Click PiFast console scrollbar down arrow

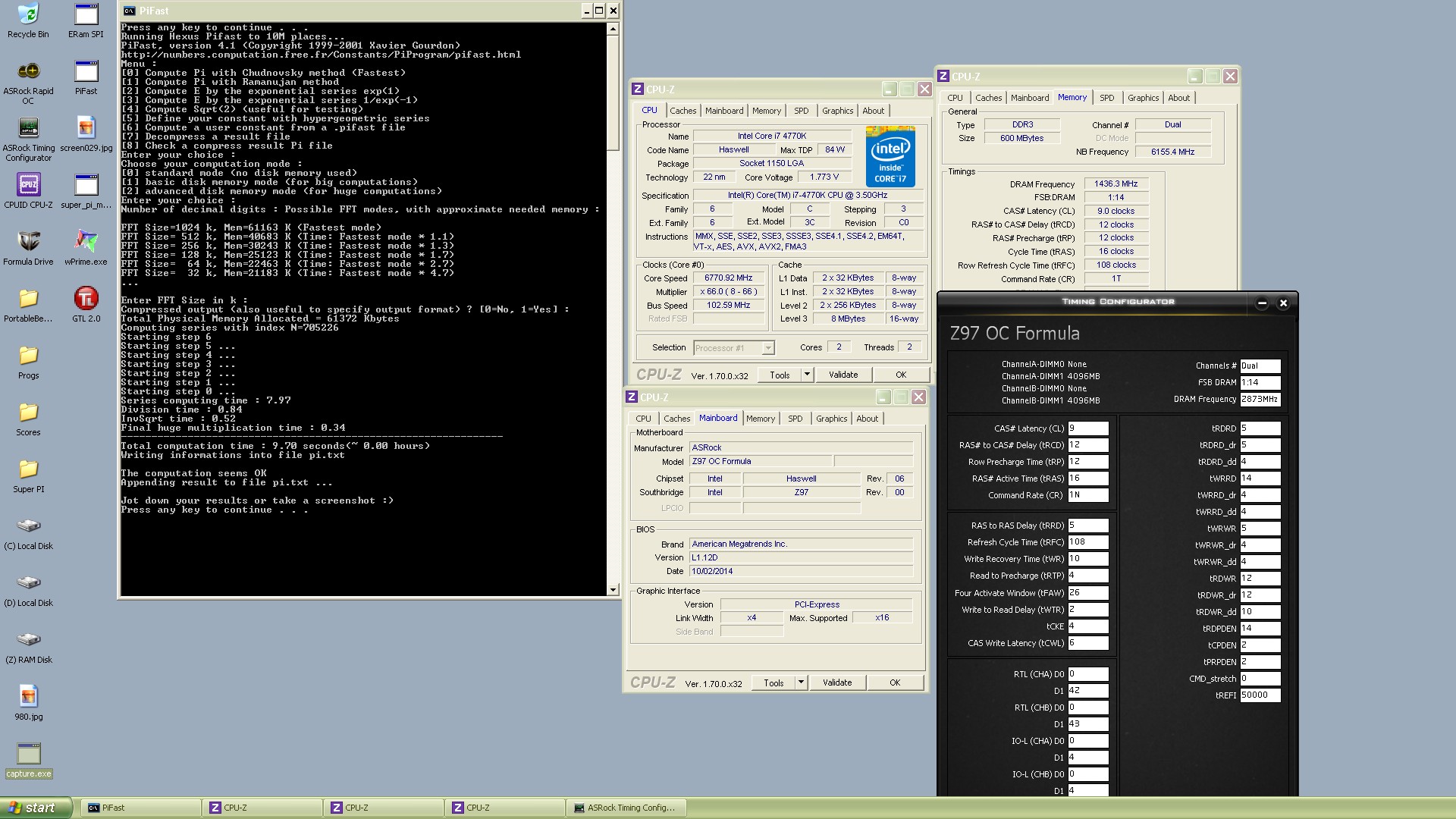pos(613,590)
